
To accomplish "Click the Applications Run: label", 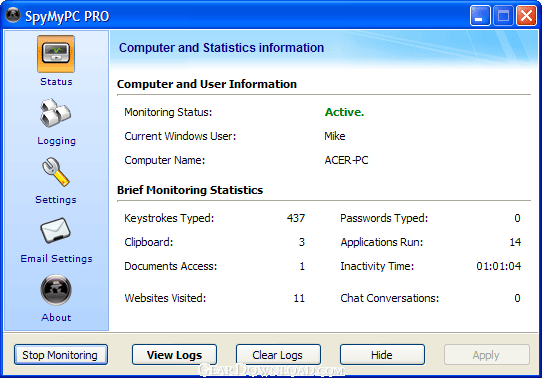I will 382,242.
